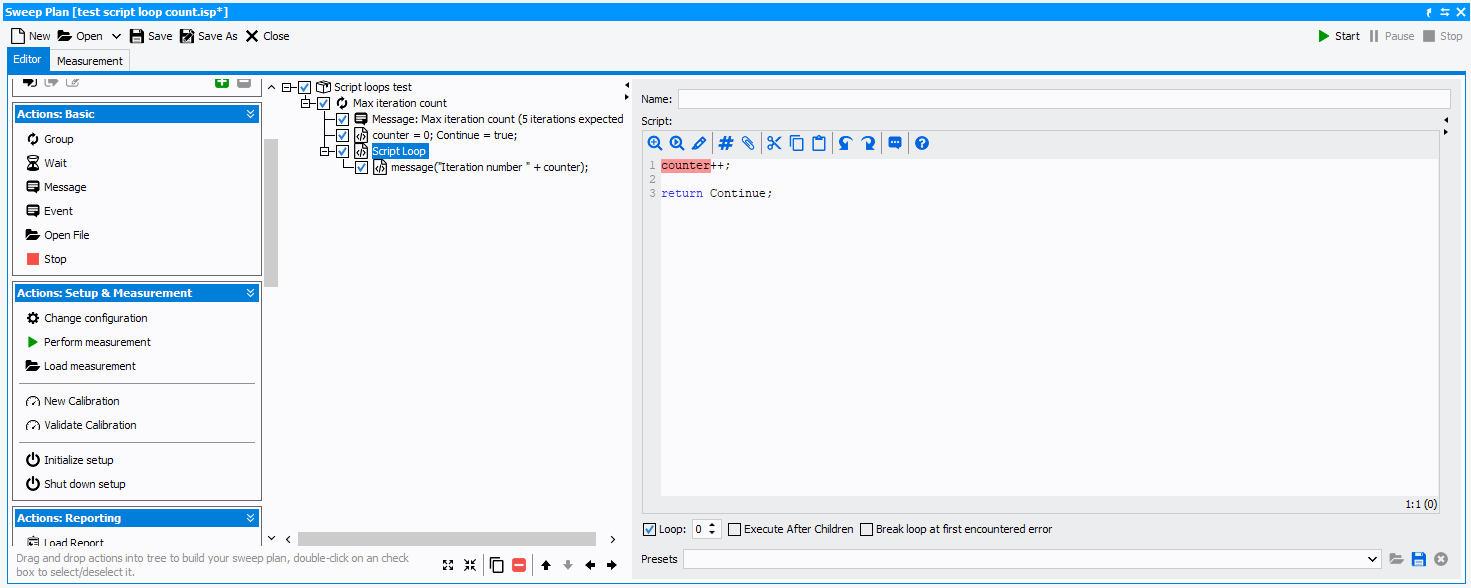Click the actions panel vertical scrollbar
This screenshot has height=588, width=1471.
point(271,212)
